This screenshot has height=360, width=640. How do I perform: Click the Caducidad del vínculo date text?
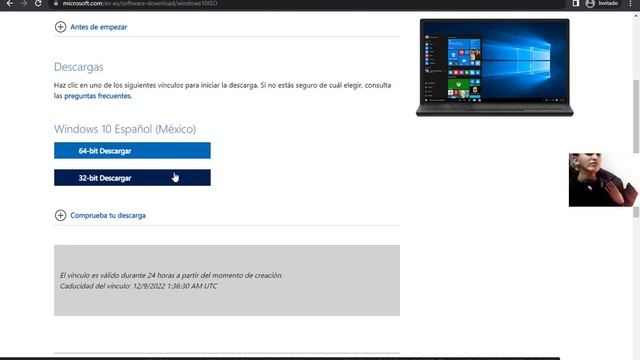click(x=139, y=286)
